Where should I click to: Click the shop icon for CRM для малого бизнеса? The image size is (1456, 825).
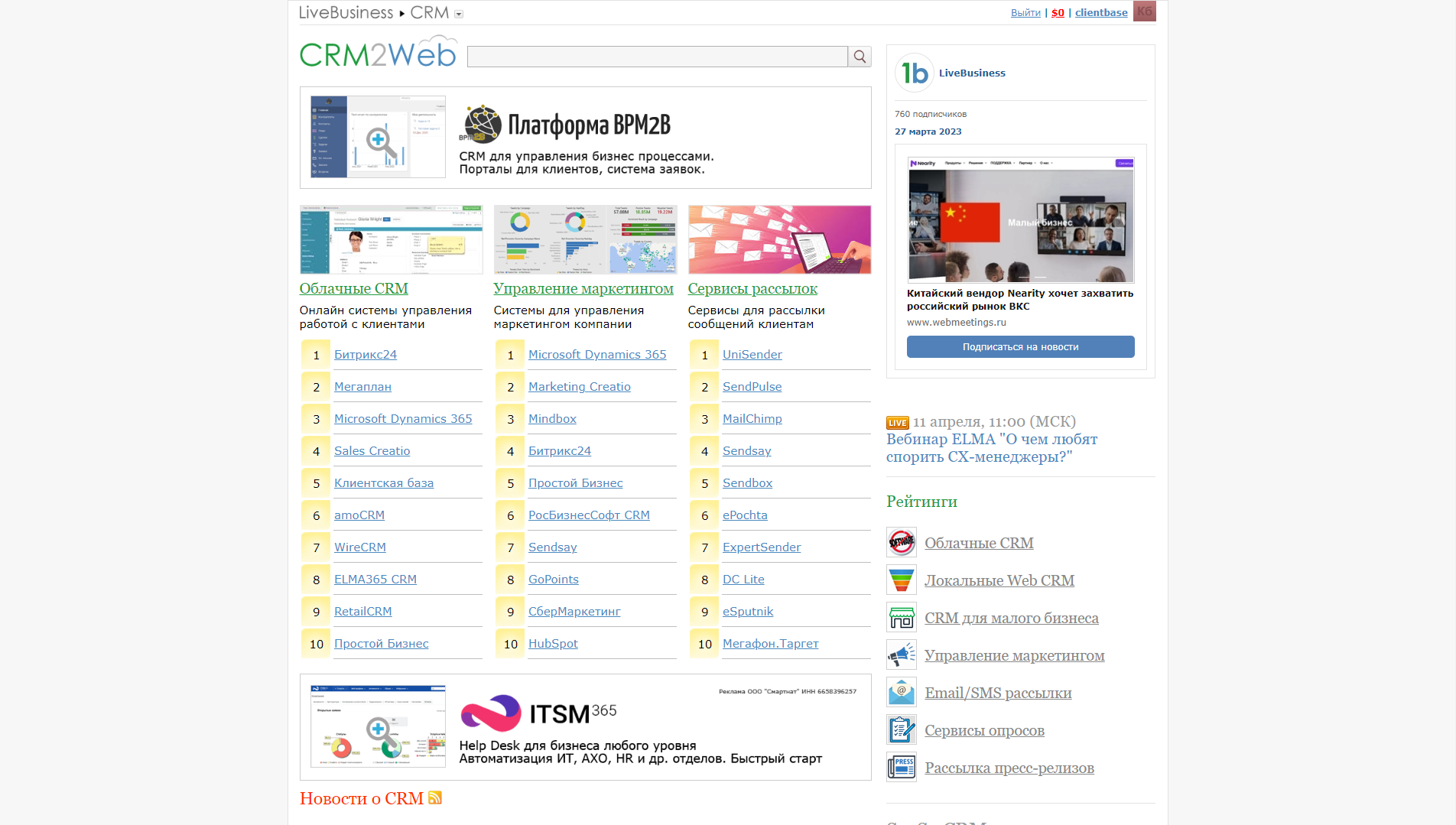pos(902,618)
